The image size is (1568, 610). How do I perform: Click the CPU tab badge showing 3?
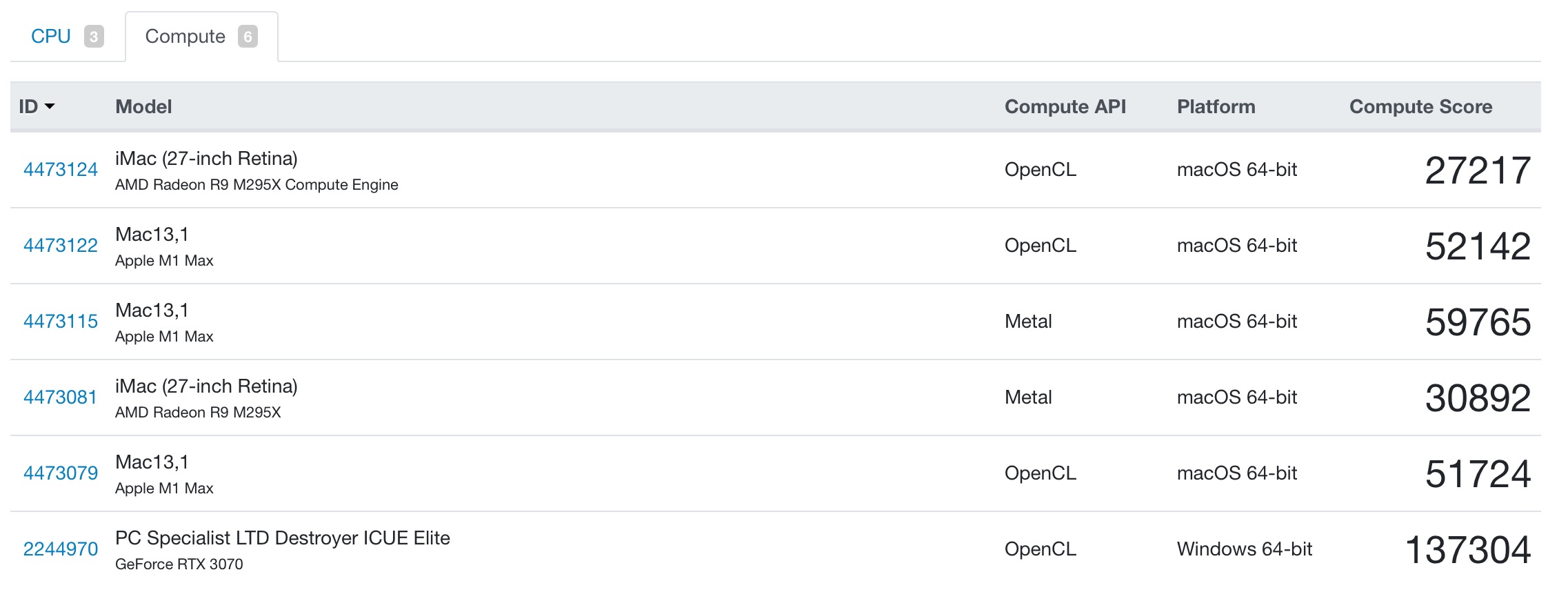click(94, 37)
